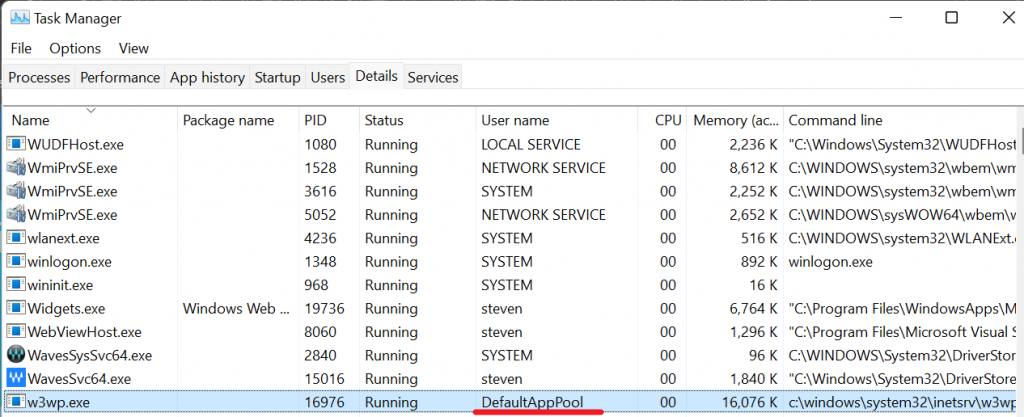Click the w3wp.exe process icon
Screen dimensions: 1024x417
[x=15, y=403]
